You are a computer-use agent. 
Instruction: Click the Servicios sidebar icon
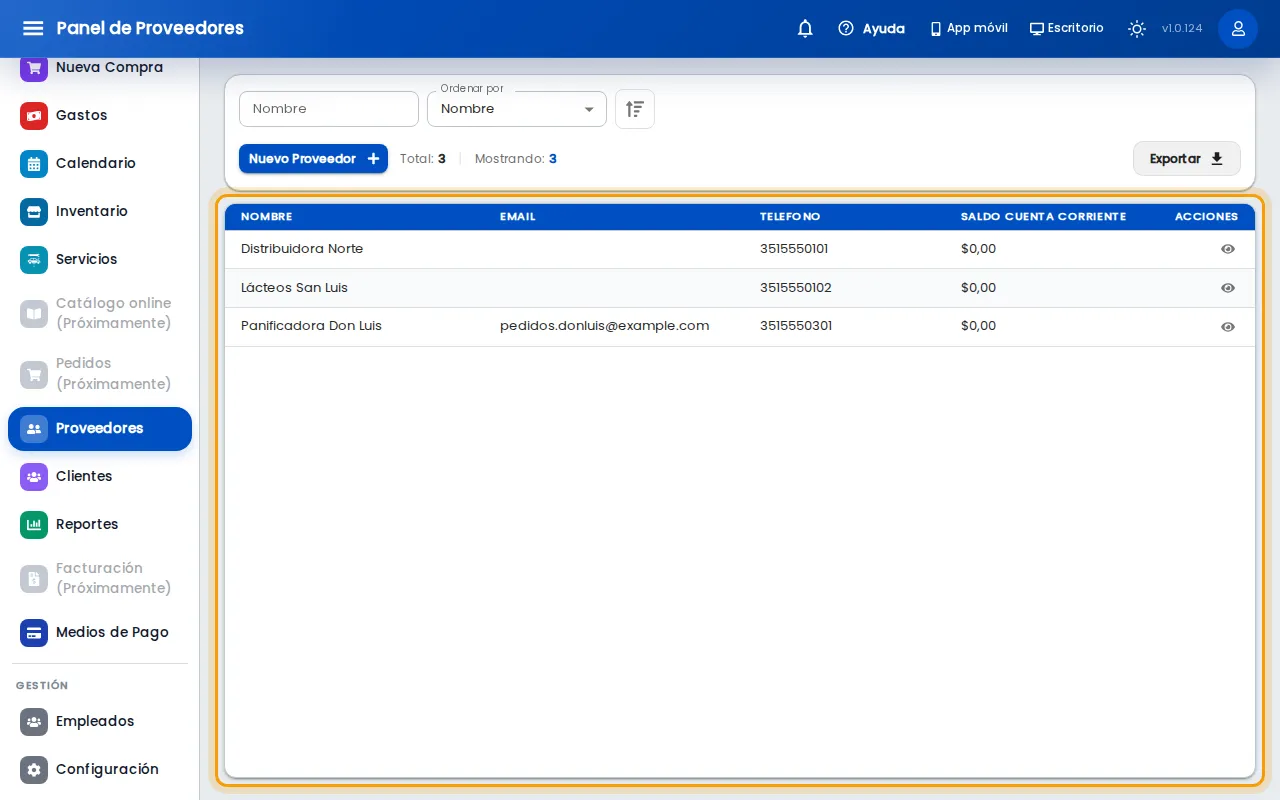click(34, 259)
